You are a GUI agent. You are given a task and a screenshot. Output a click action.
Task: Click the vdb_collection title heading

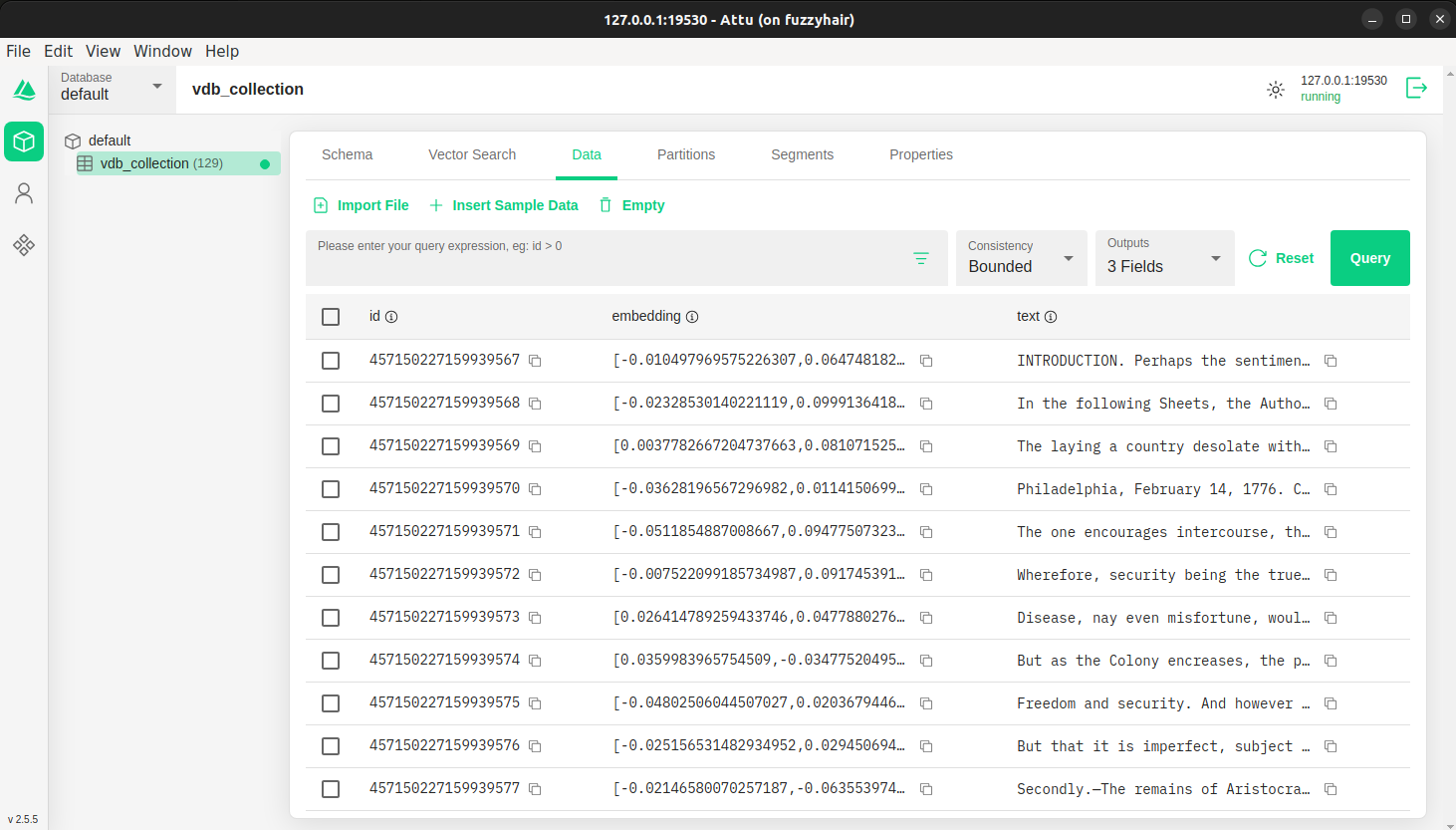point(248,89)
